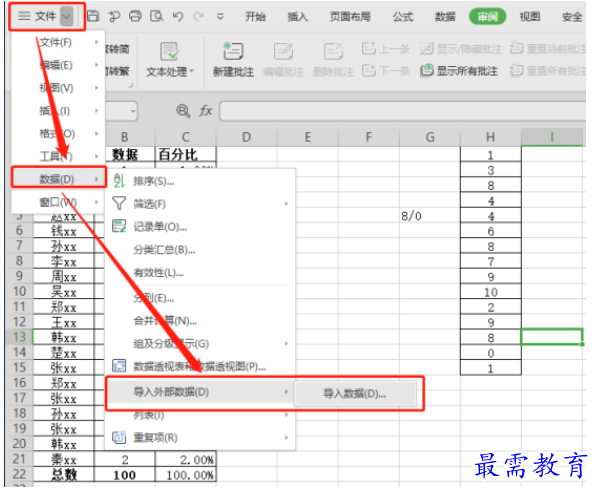Open the 数据 ribbon tab
The width and height of the screenshot is (596, 497).
(x=445, y=17)
